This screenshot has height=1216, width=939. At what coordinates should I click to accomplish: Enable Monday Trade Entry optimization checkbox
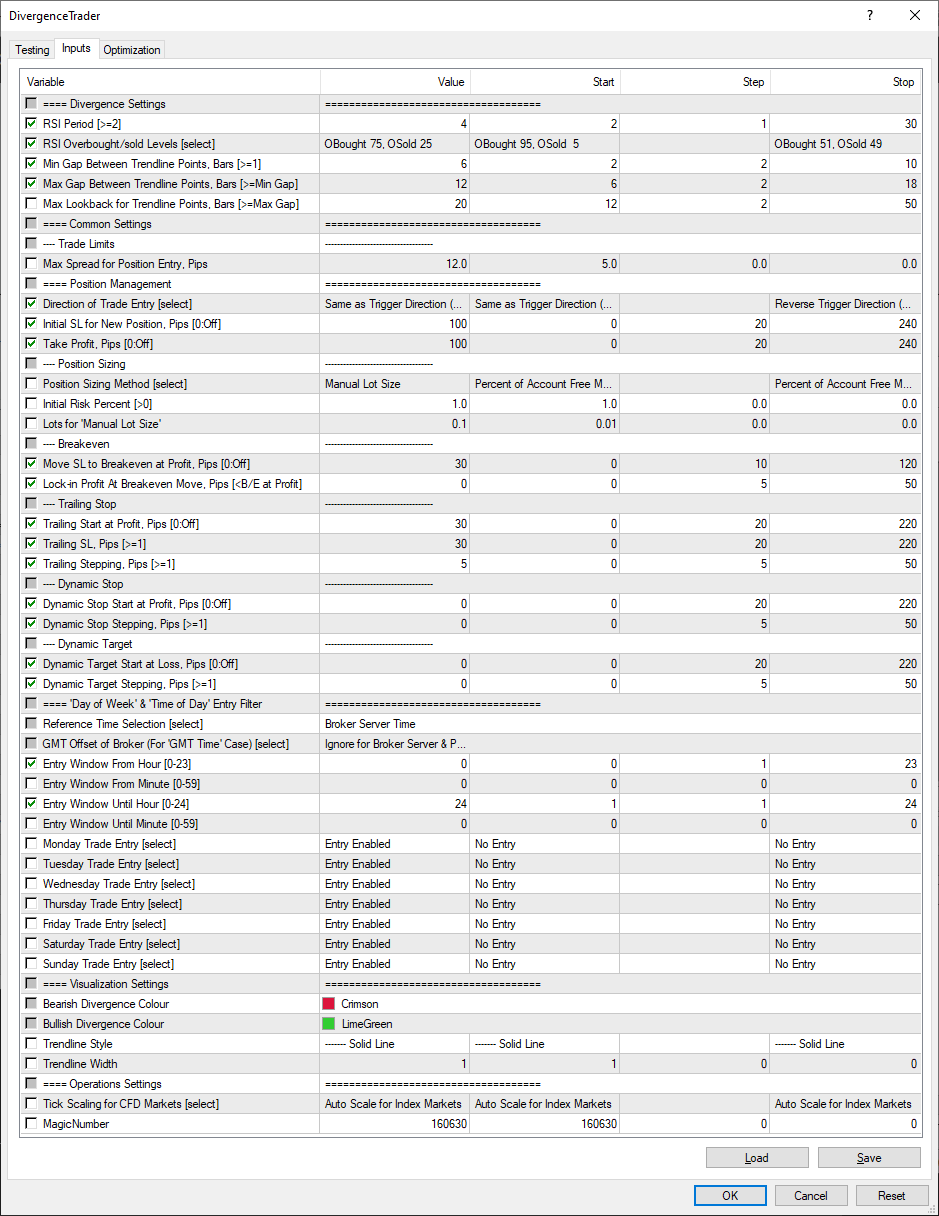click(x=32, y=844)
